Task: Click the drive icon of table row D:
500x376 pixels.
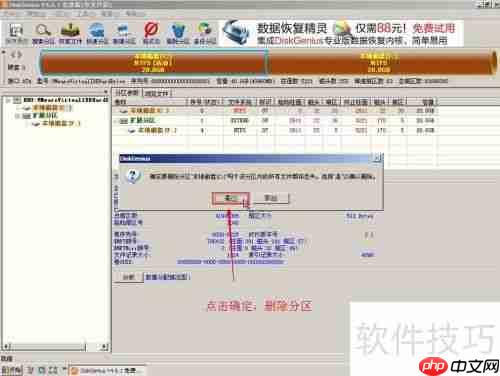Action: tap(132, 131)
